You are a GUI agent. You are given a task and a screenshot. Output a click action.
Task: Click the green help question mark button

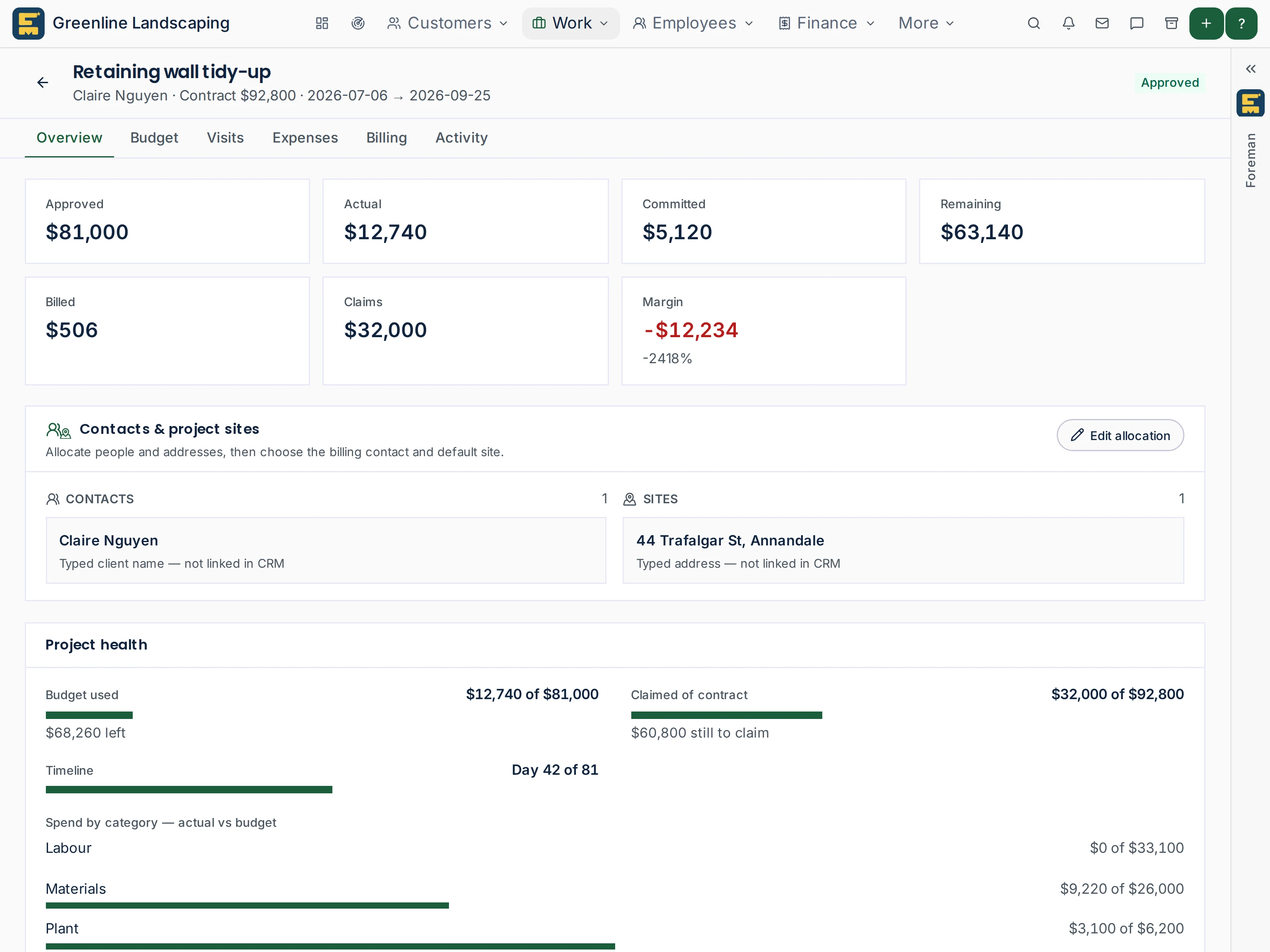pyautogui.click(x=1241, y=24)
